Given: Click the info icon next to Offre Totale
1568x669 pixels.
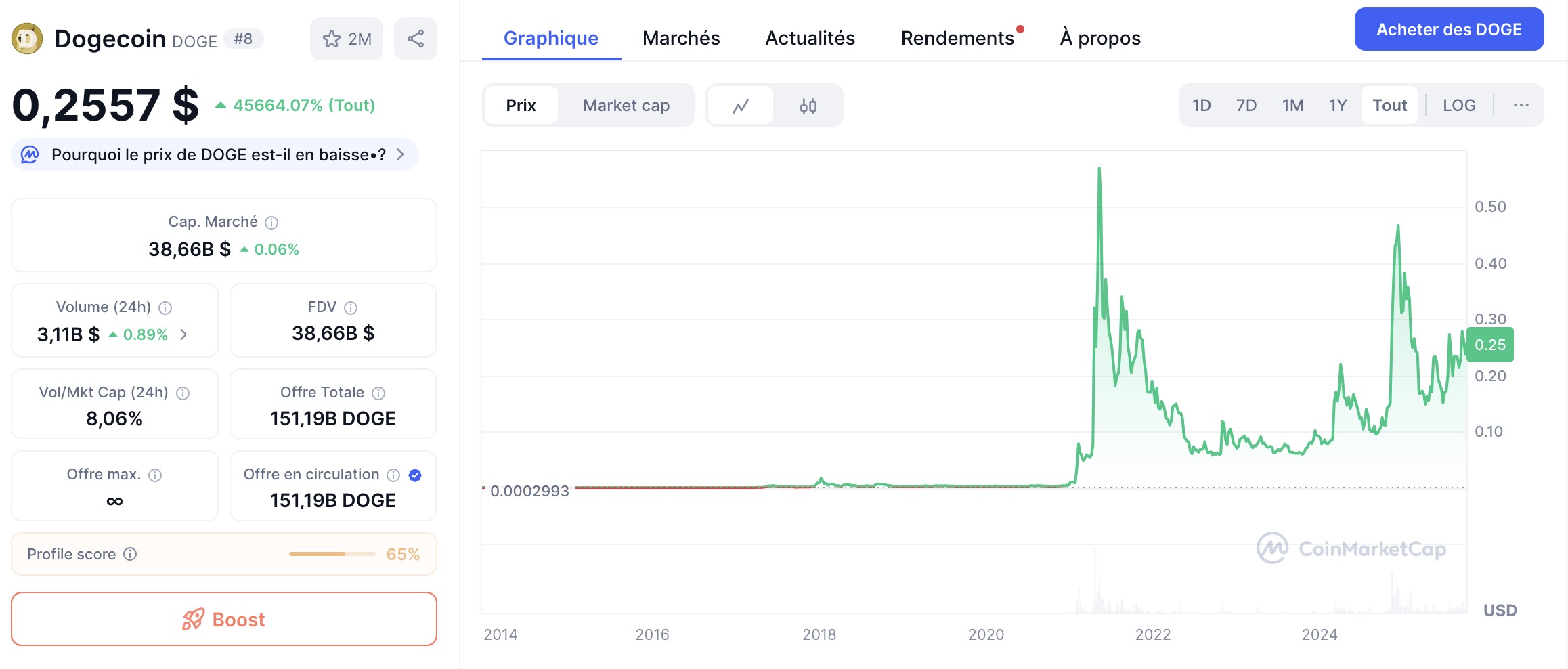Looking at the screenshot, I should pyautogui.click(x=378, y=393).
